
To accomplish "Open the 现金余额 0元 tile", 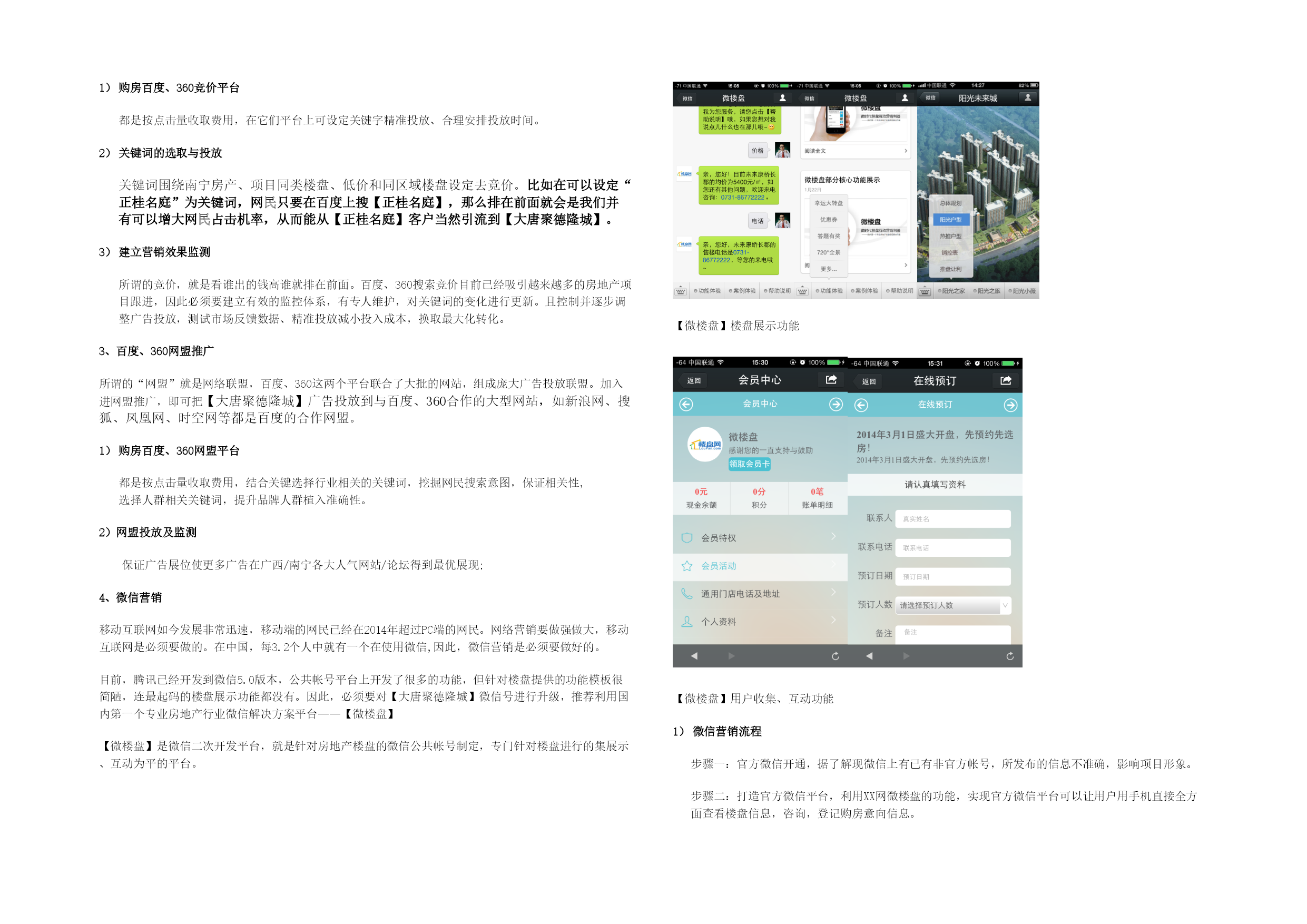I will [x=701, y=498].
